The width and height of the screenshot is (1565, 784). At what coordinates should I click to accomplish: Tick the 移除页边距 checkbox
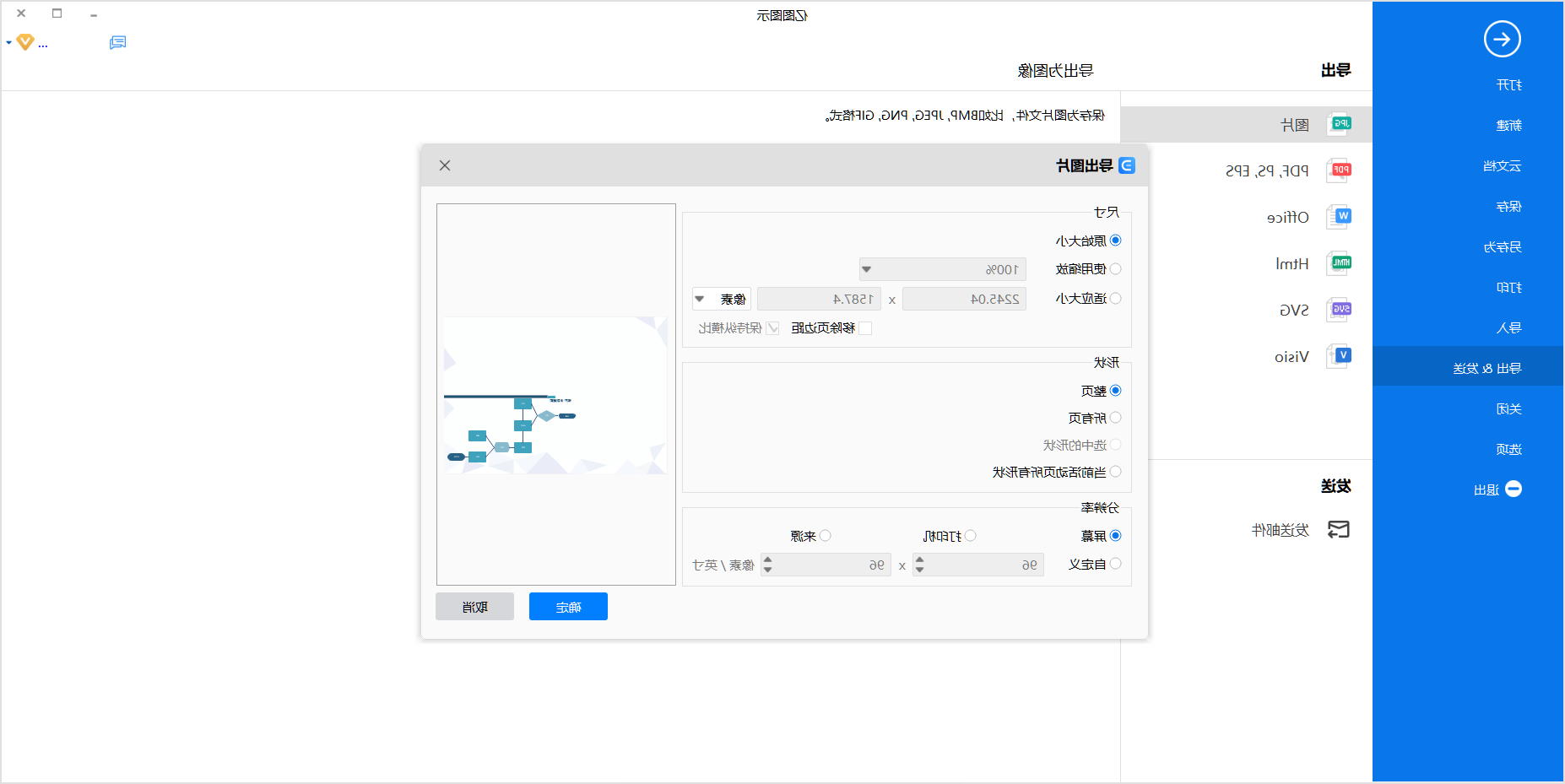tap(865, 328)
